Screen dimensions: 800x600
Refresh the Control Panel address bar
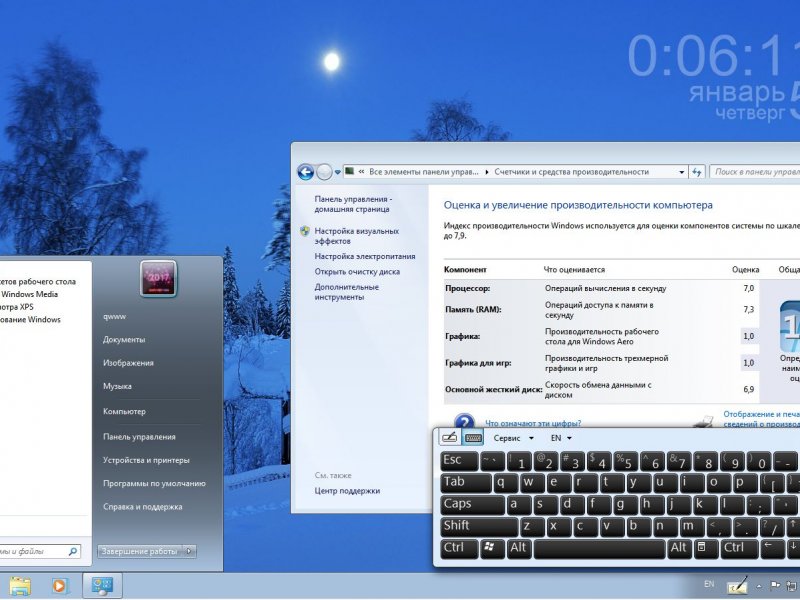[696, 172]
